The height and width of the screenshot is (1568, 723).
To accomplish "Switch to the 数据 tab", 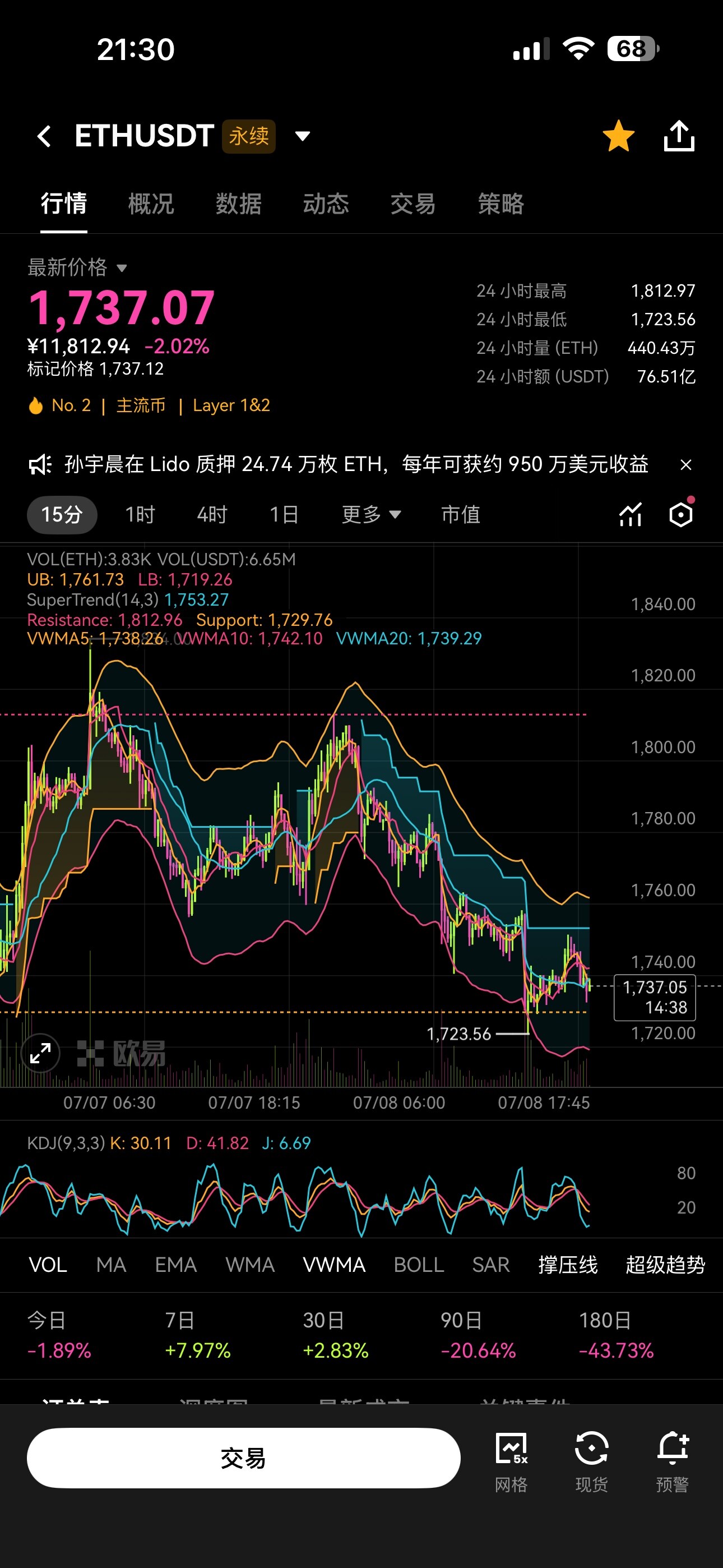I will coord(239,204).
